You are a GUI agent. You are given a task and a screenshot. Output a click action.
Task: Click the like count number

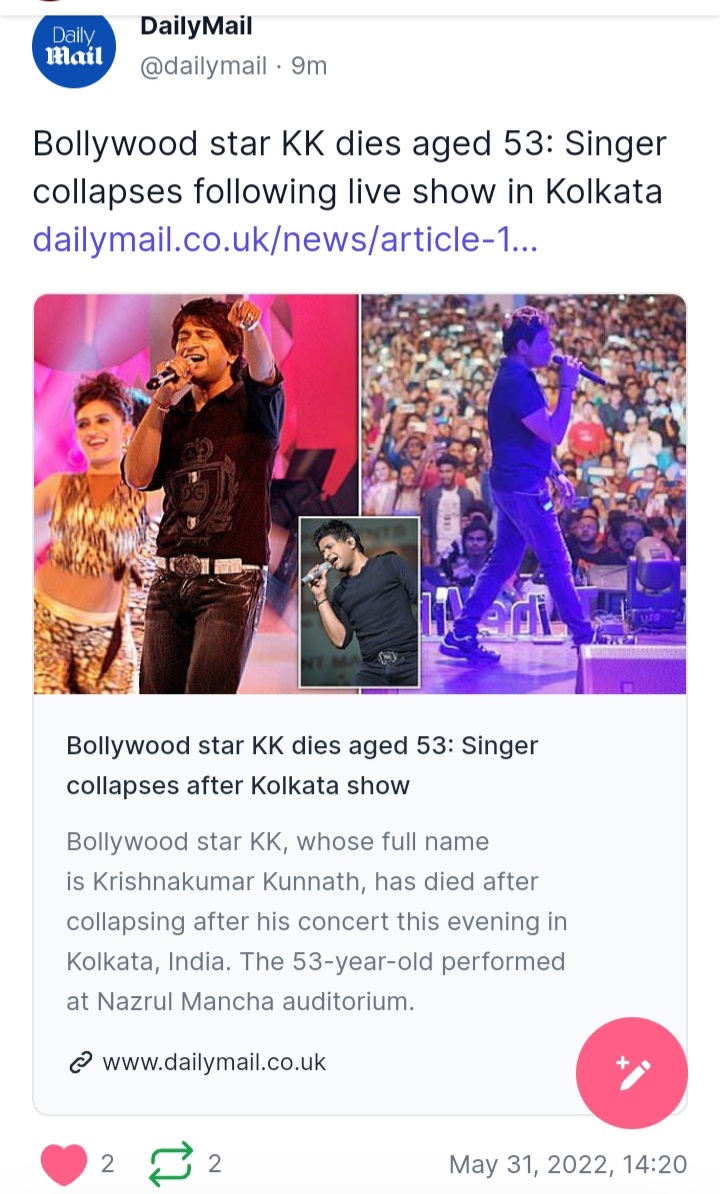(107, 1164)
